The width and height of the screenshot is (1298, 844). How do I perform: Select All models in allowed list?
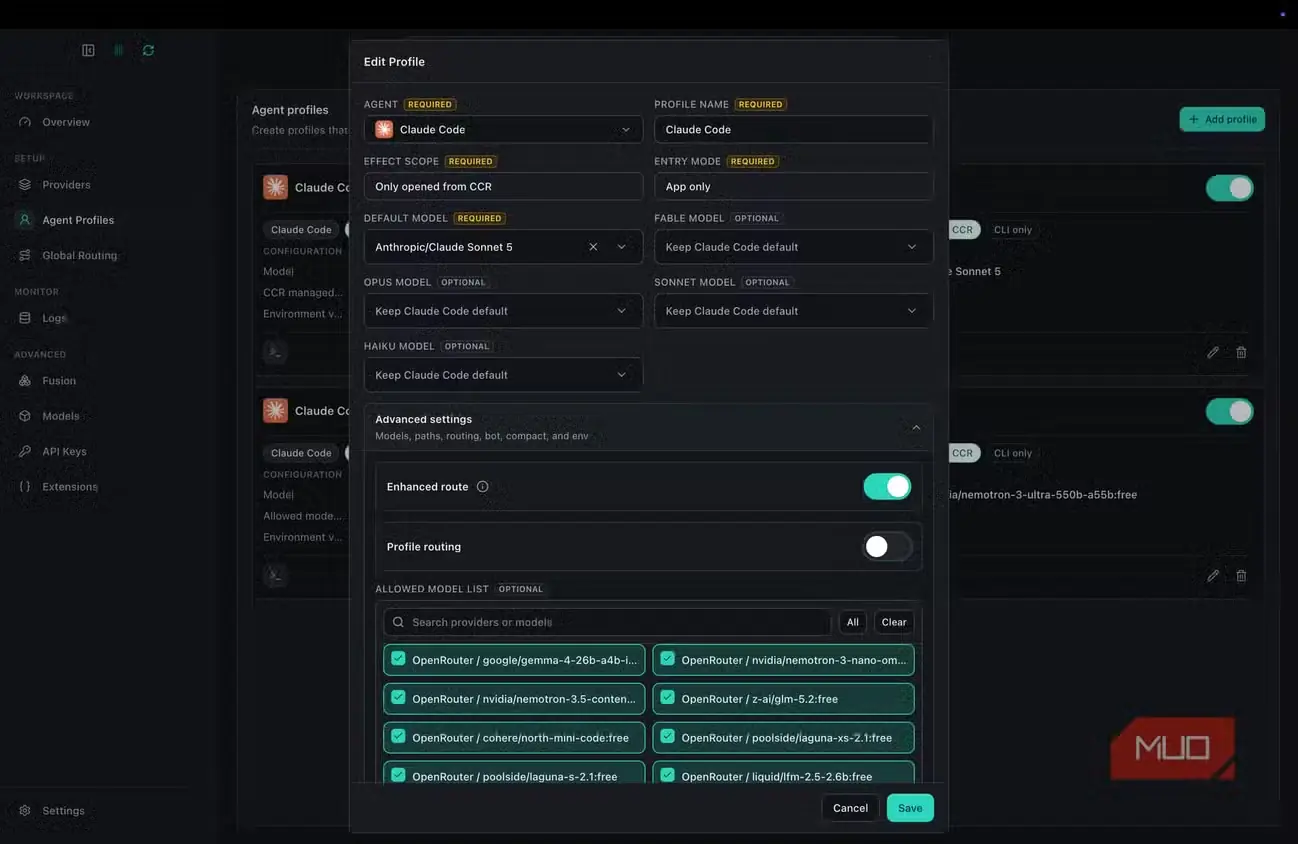(853, 622)
